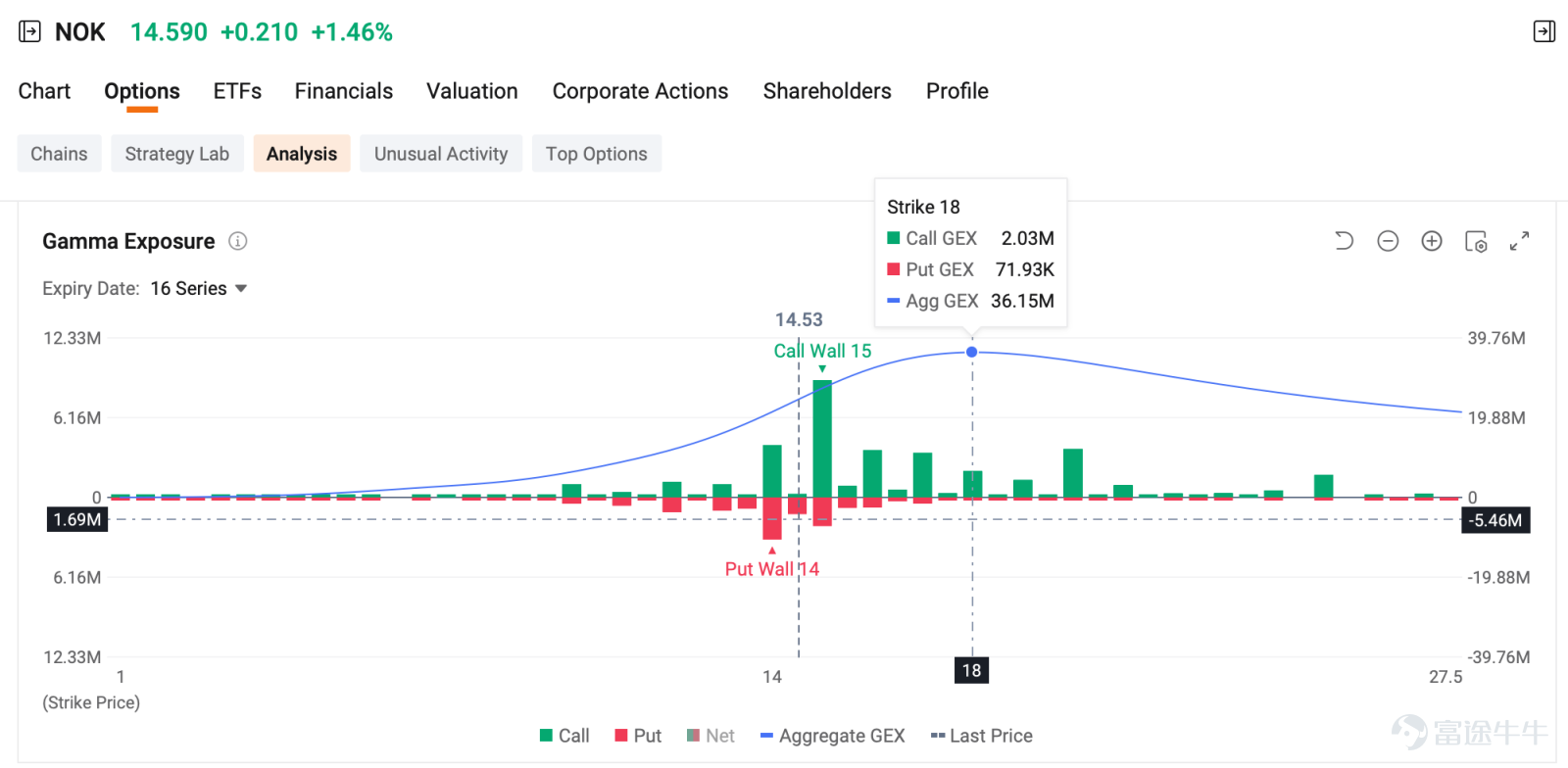Expand chart to fullscreen

(x=1519, y=241)
